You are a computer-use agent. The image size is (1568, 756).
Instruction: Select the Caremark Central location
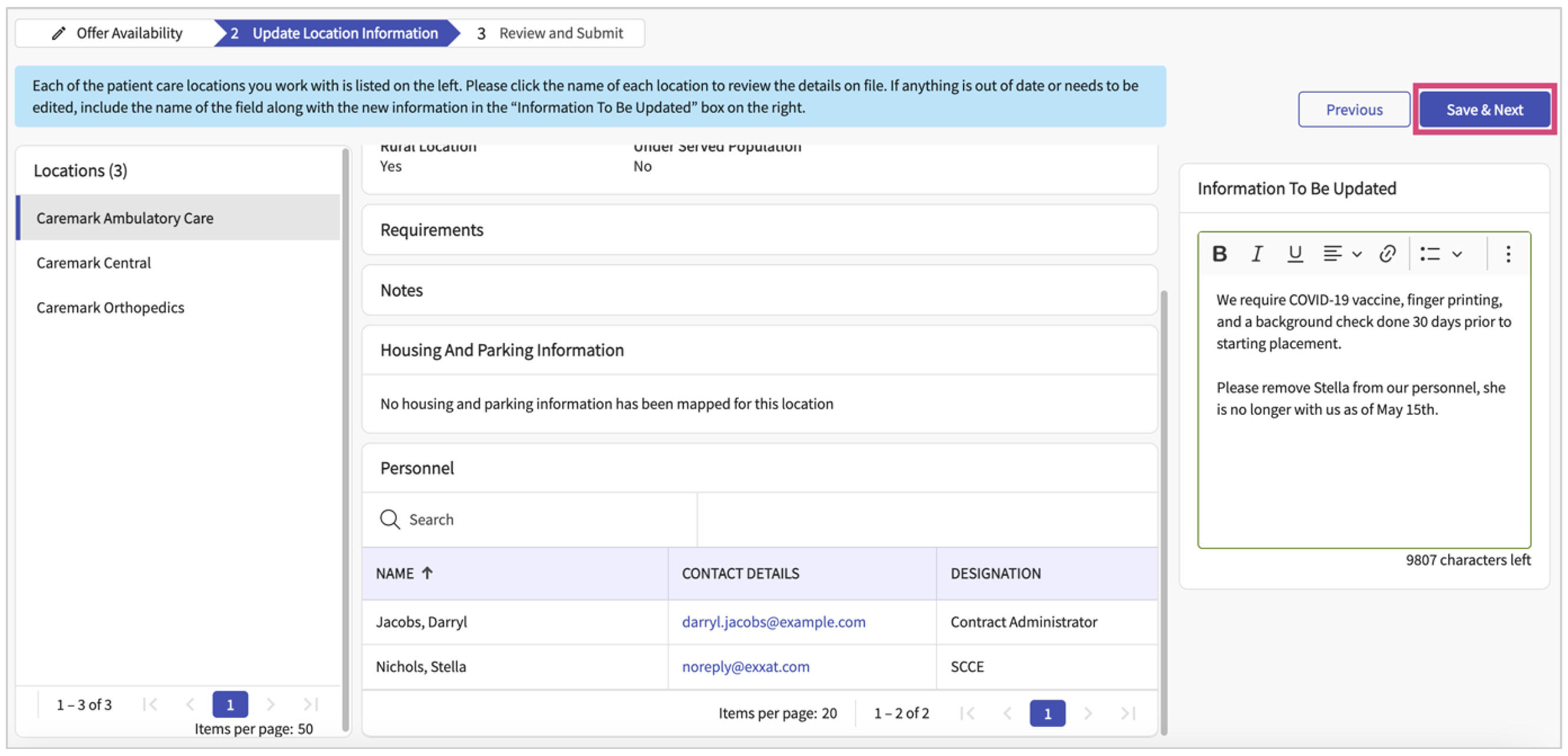pyautogui.click(x=94, y=262)
